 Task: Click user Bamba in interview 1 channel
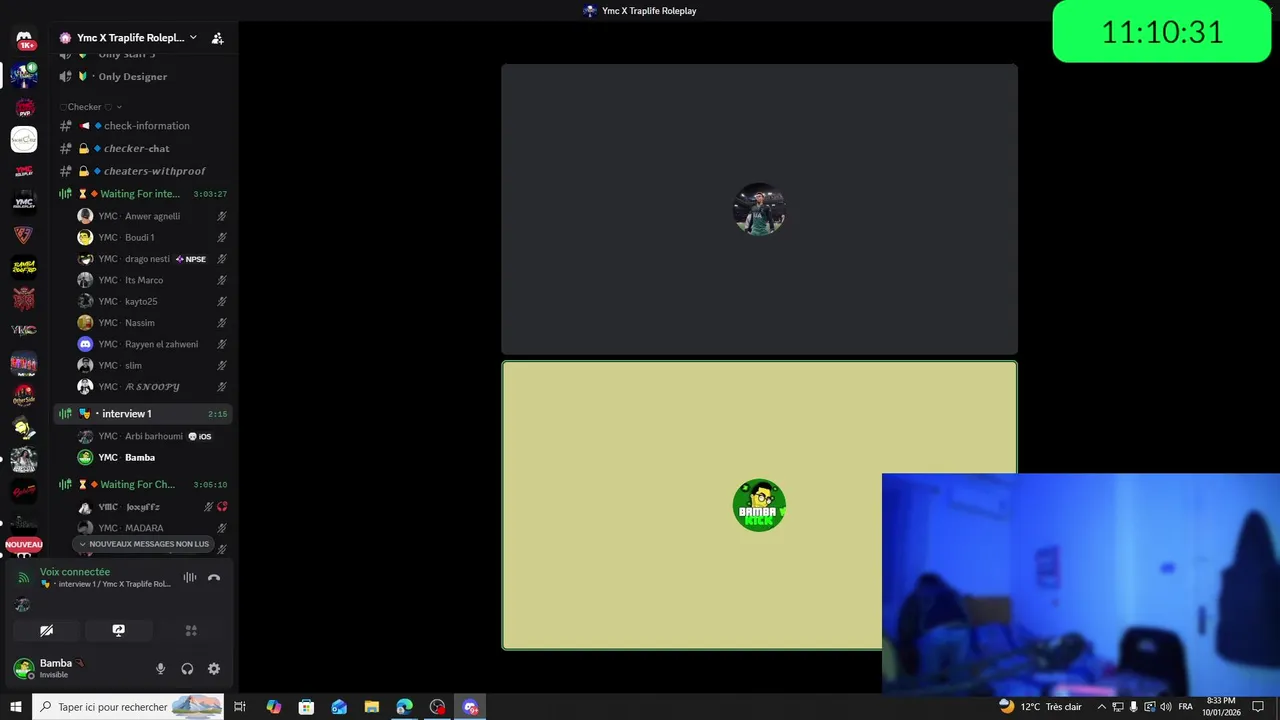click(x=152, y=458)
